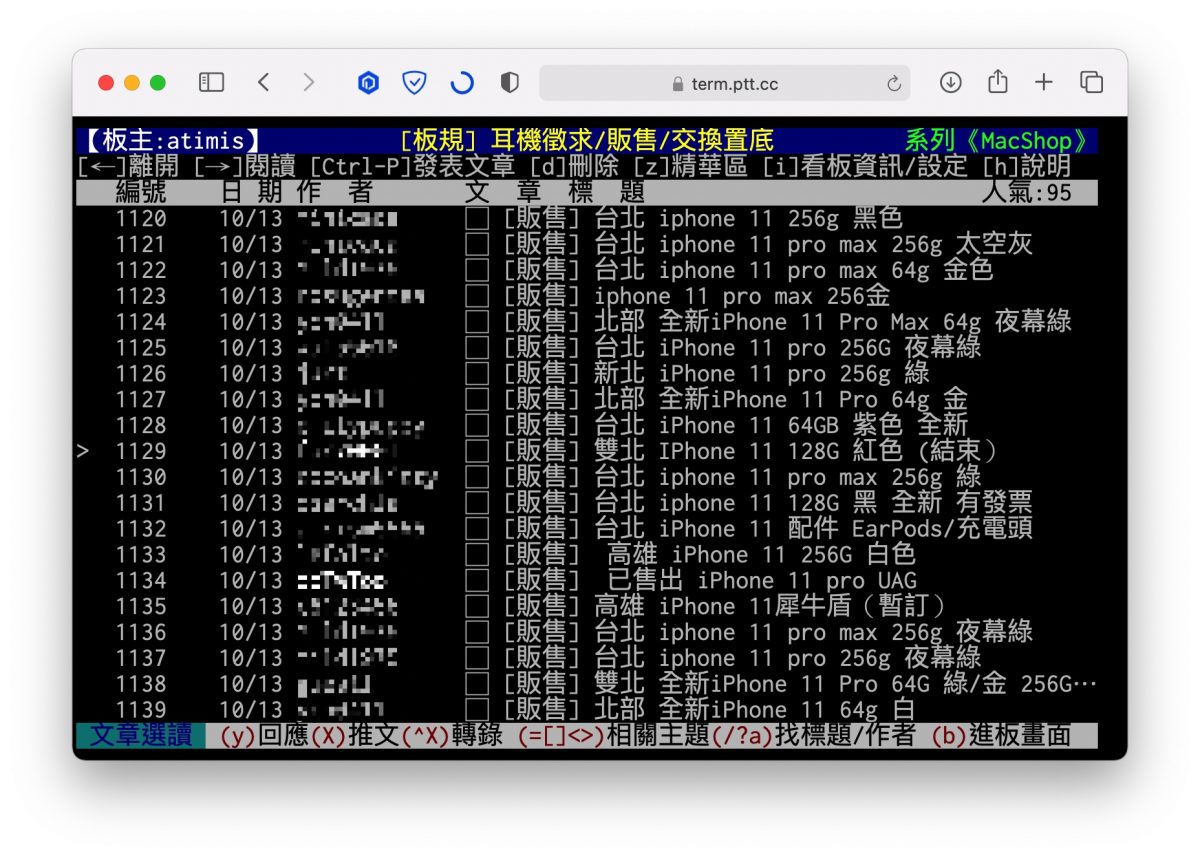This screenshot has height=856, width=1200.
Task: Open a new tab with plus icon
Action: pyautogui.click(x=1044, y=83)
